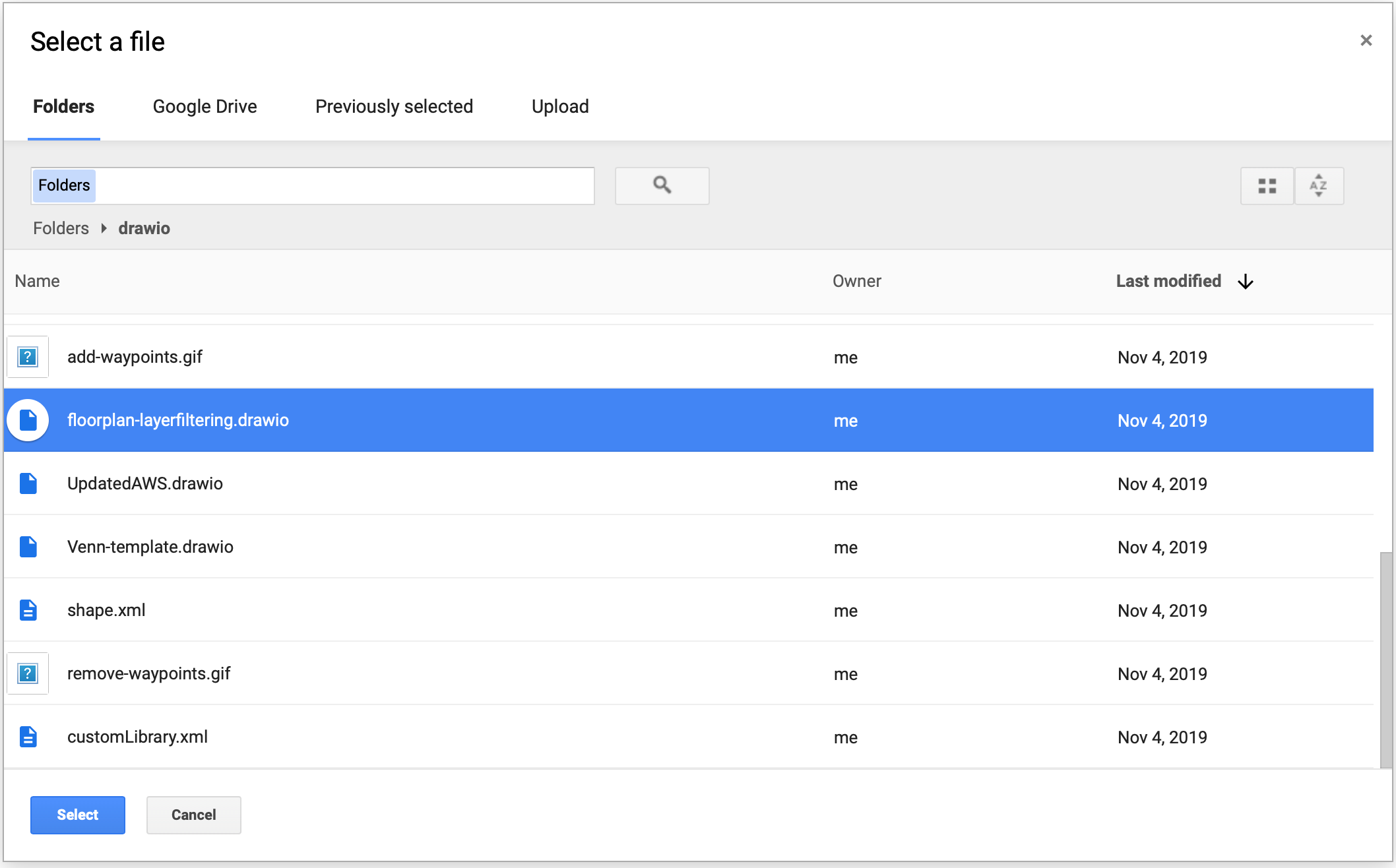
Task: Click the search magnifier icon
Action: tap(662, 185)
